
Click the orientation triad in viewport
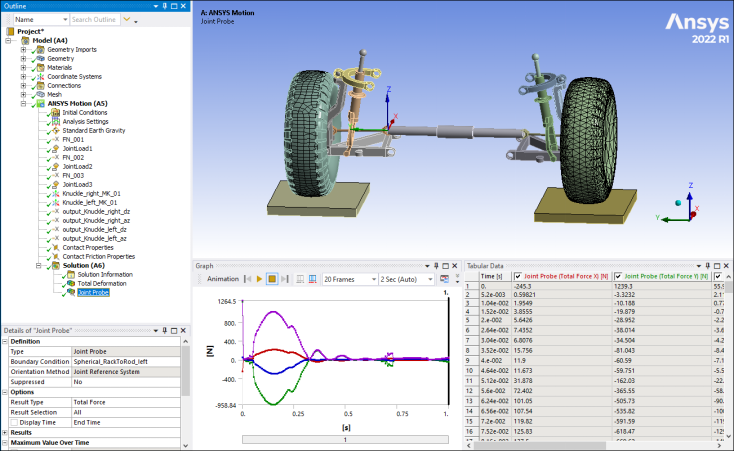(x=680, y=204)
